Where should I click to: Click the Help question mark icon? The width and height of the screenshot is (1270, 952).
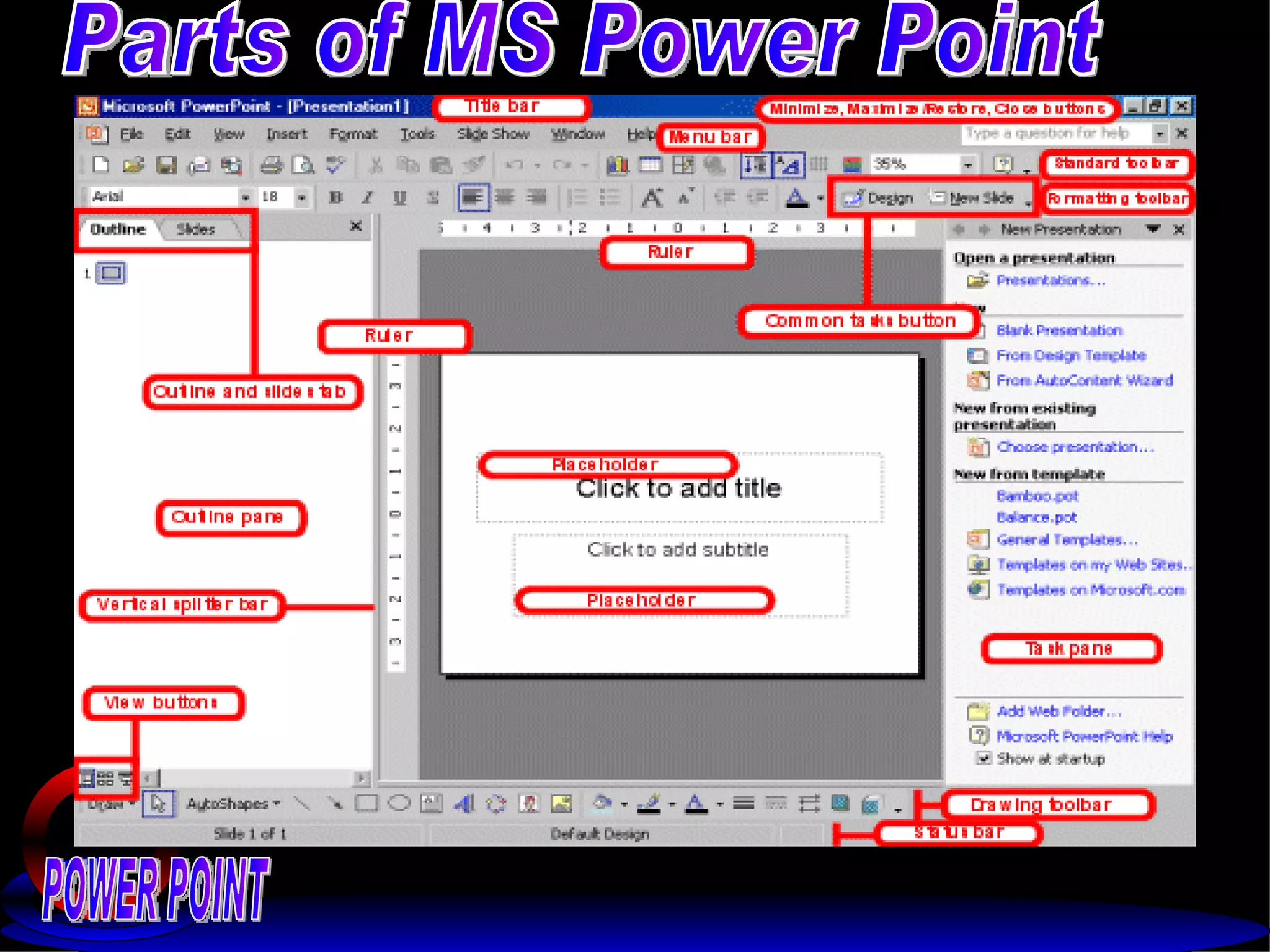pyautogui.click(x=1003, y=165)
